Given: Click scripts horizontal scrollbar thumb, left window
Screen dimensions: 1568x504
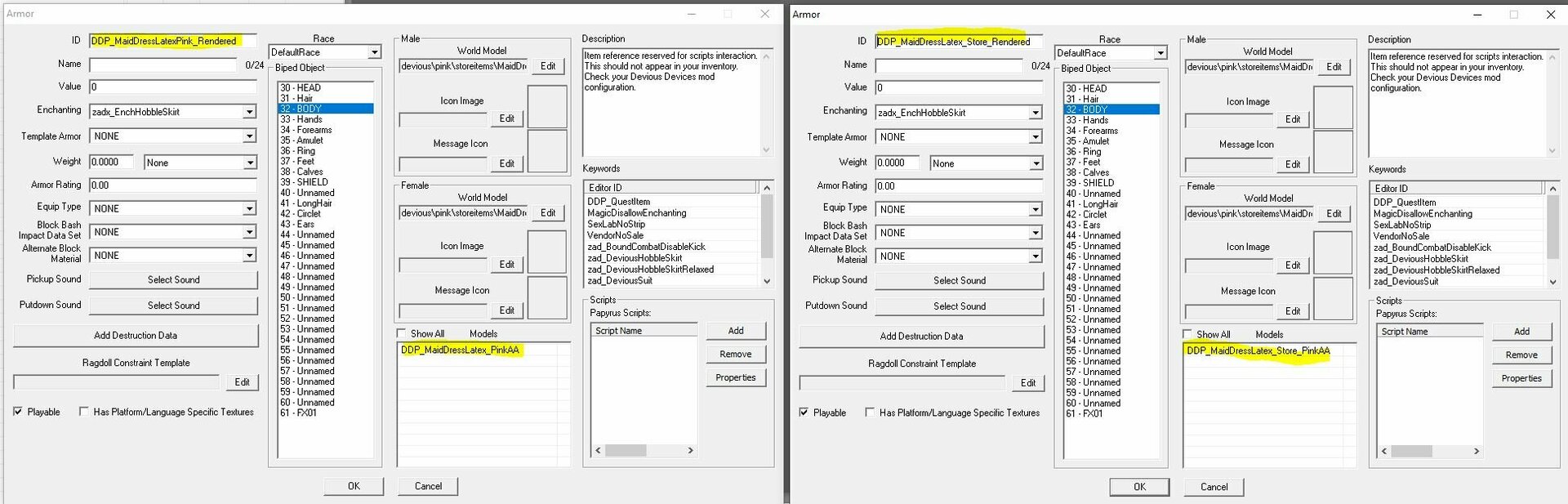Looking at the screenshot, I should 626,450.
